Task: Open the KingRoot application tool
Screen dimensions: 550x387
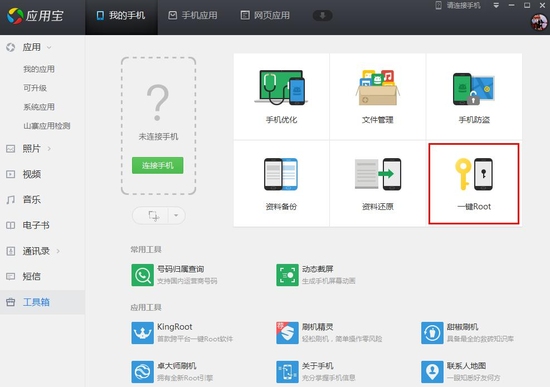Action: tap(182, 333)
